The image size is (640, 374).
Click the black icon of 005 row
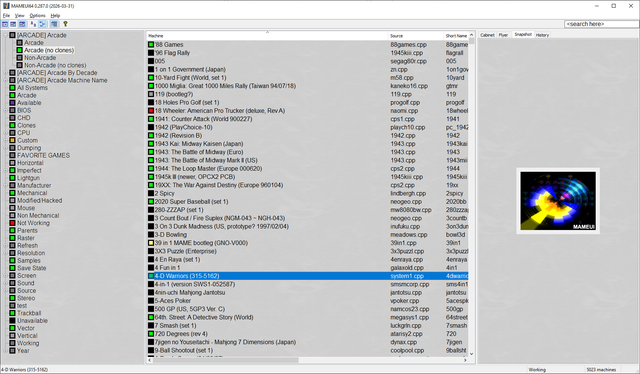151,61
